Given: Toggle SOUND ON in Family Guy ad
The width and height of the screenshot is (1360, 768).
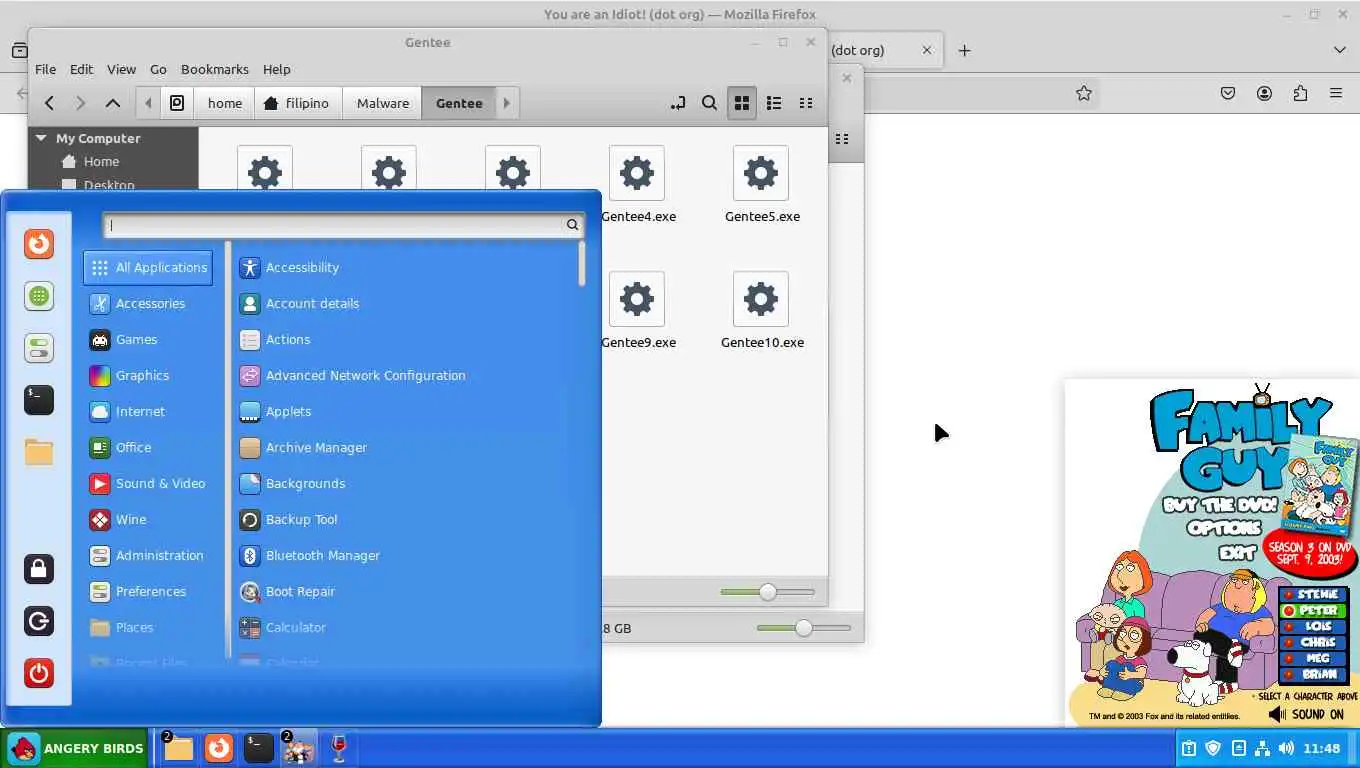Looking at the screenshot, I should pos(1306,714).
